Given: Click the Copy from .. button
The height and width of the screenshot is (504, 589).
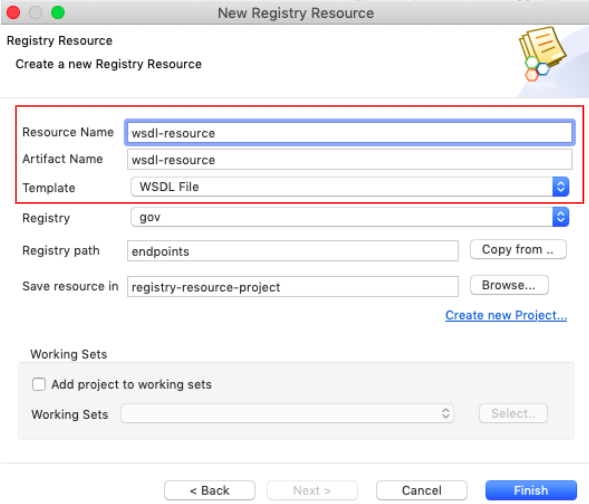Looking at the screenshot, I should pyautogui.click(x=518, y=249).
